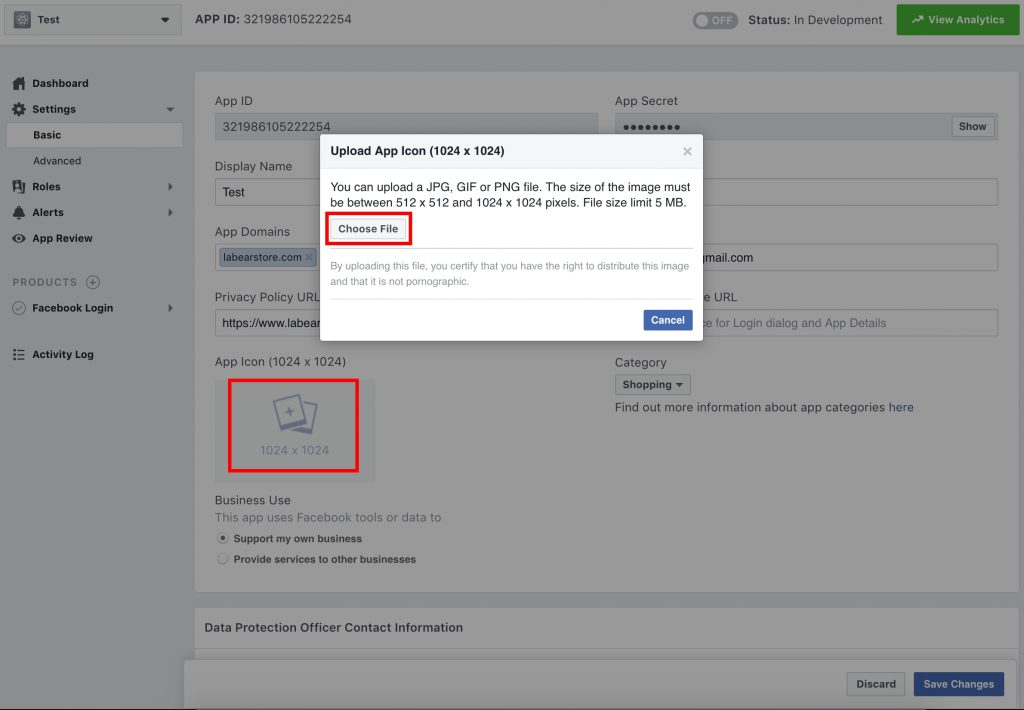Click the Activity Log list icon
Viewport: 1024px width, 710px height.
point(19,354)
